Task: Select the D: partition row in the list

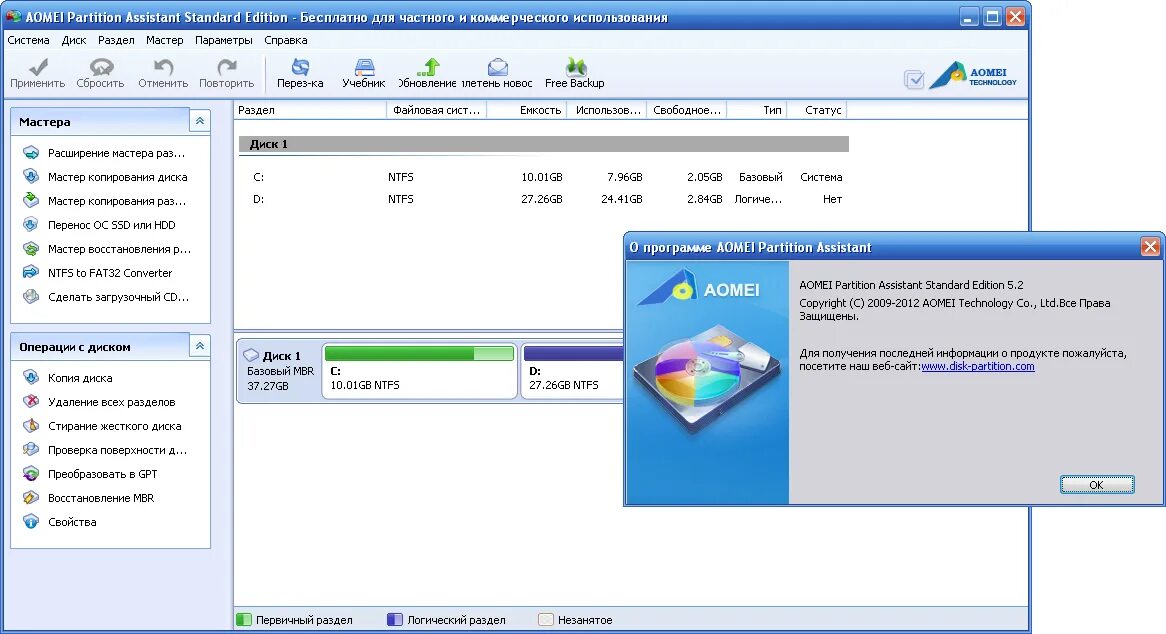Action: 544,199
